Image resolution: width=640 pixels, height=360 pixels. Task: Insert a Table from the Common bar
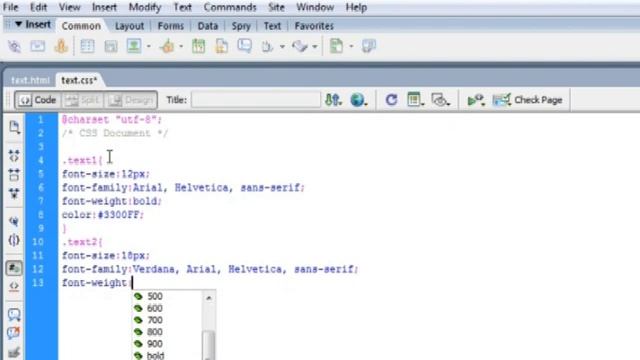point(87,46)
